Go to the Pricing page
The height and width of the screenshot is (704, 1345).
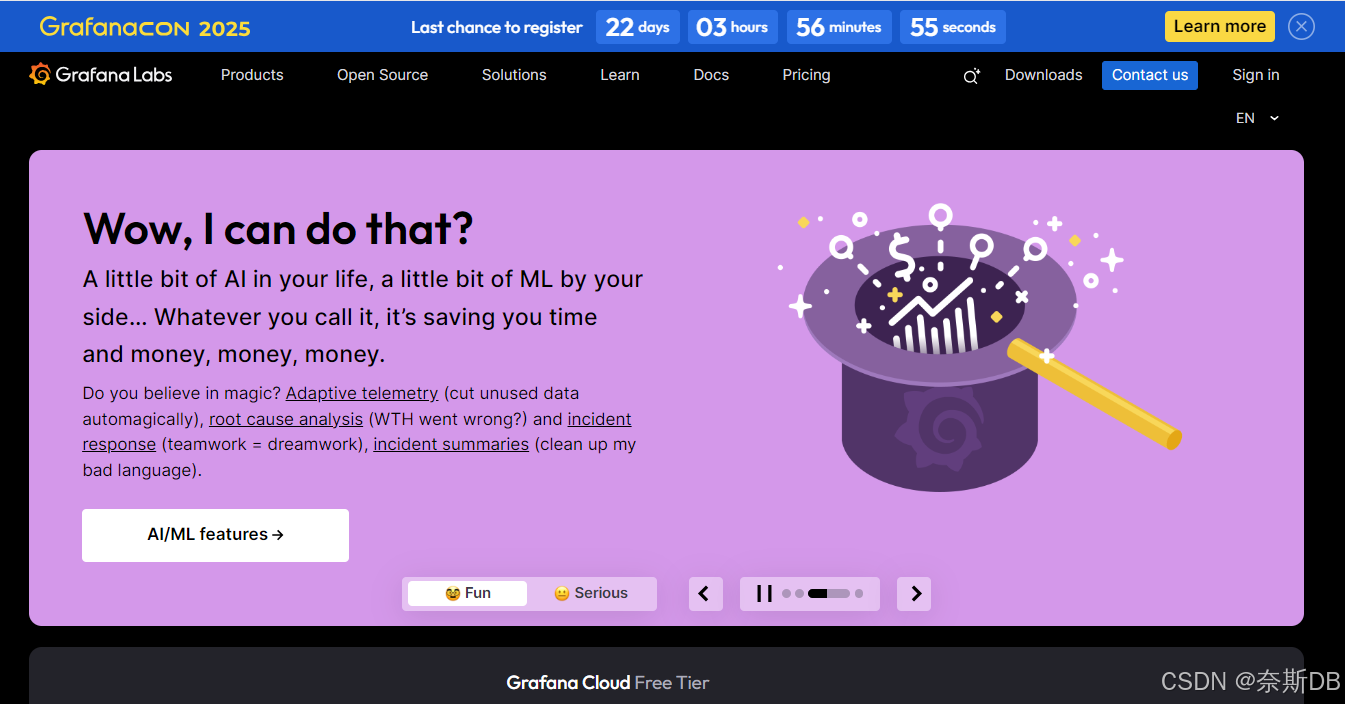click(x=806, y=75)
